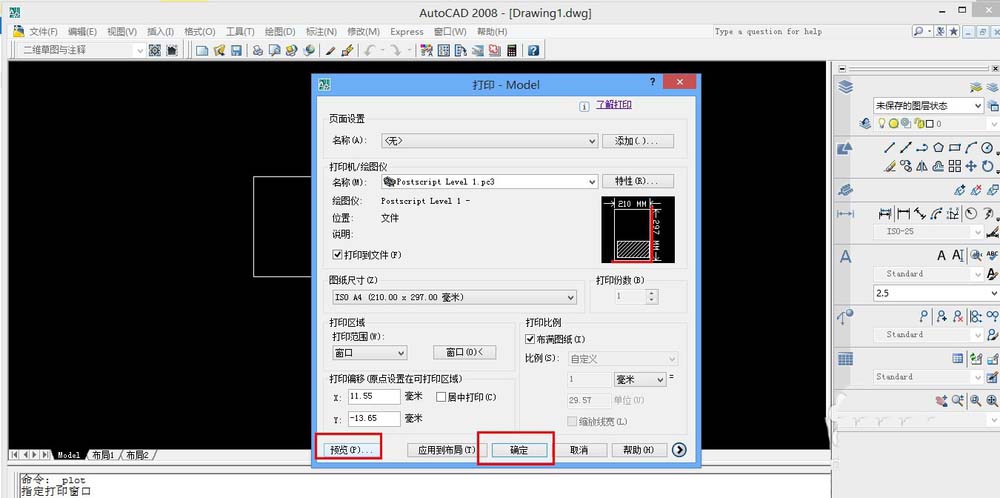Click the 确定 button
Screen dimensions: 1000x498
coord(519,450)
